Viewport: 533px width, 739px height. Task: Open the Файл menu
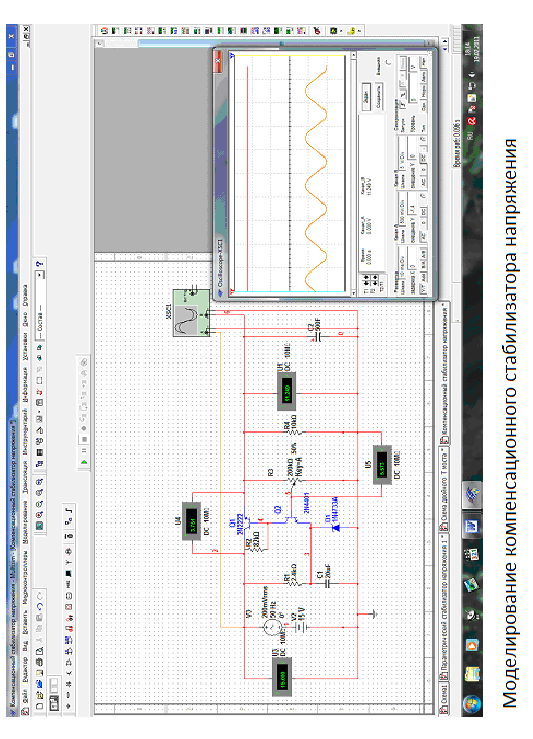pos(25,696)
